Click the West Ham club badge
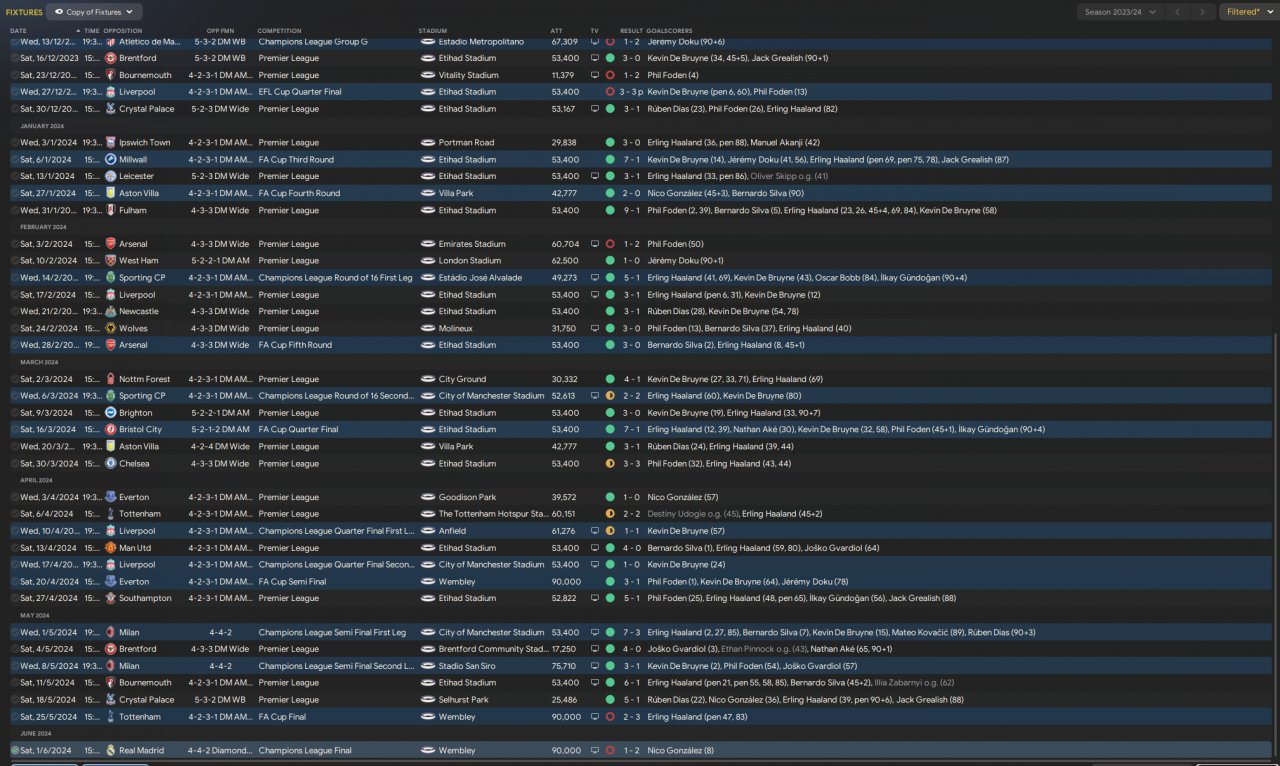1280x766 pixels. [111, 260]
